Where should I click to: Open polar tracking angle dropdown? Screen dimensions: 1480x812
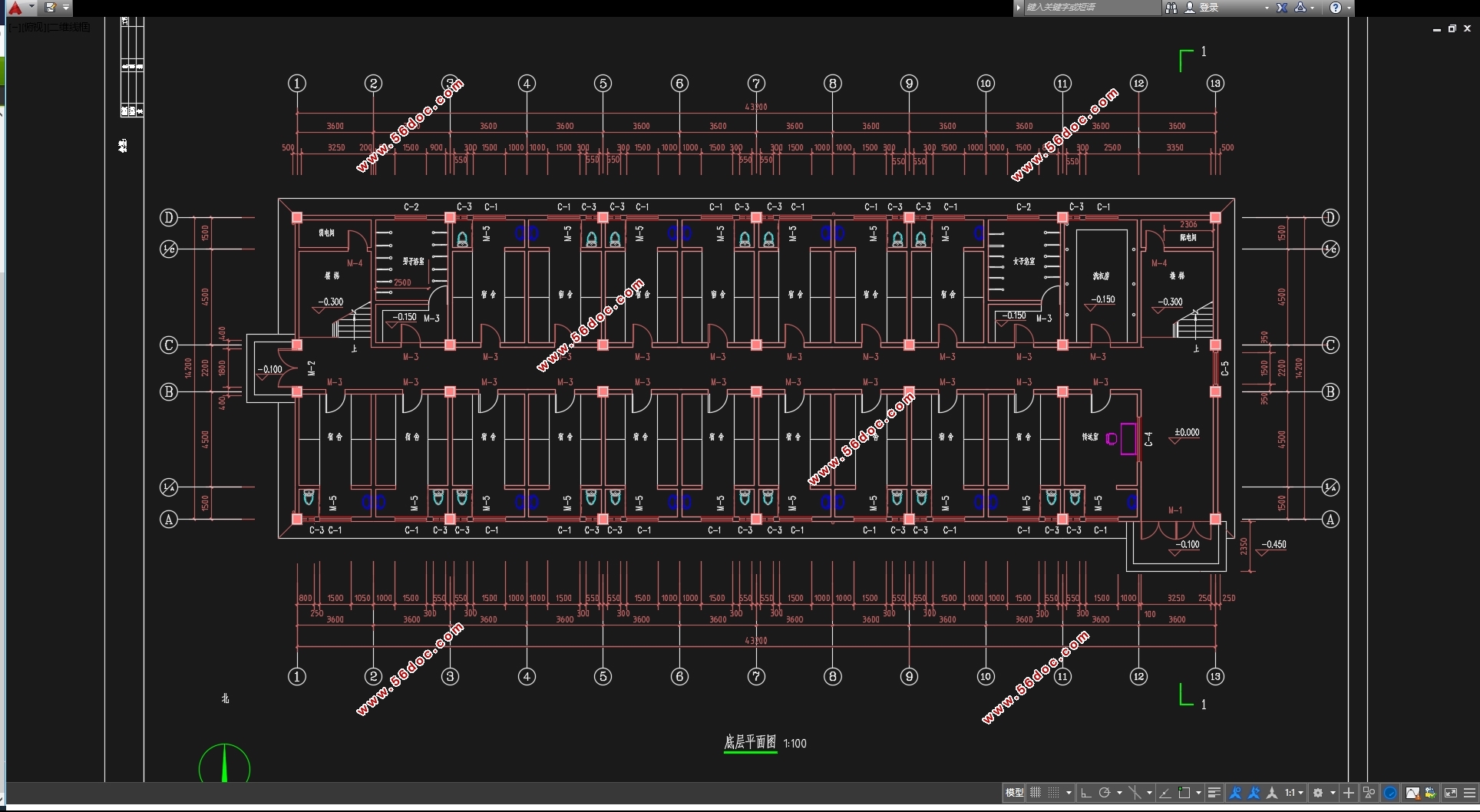tap(1119, 793)
